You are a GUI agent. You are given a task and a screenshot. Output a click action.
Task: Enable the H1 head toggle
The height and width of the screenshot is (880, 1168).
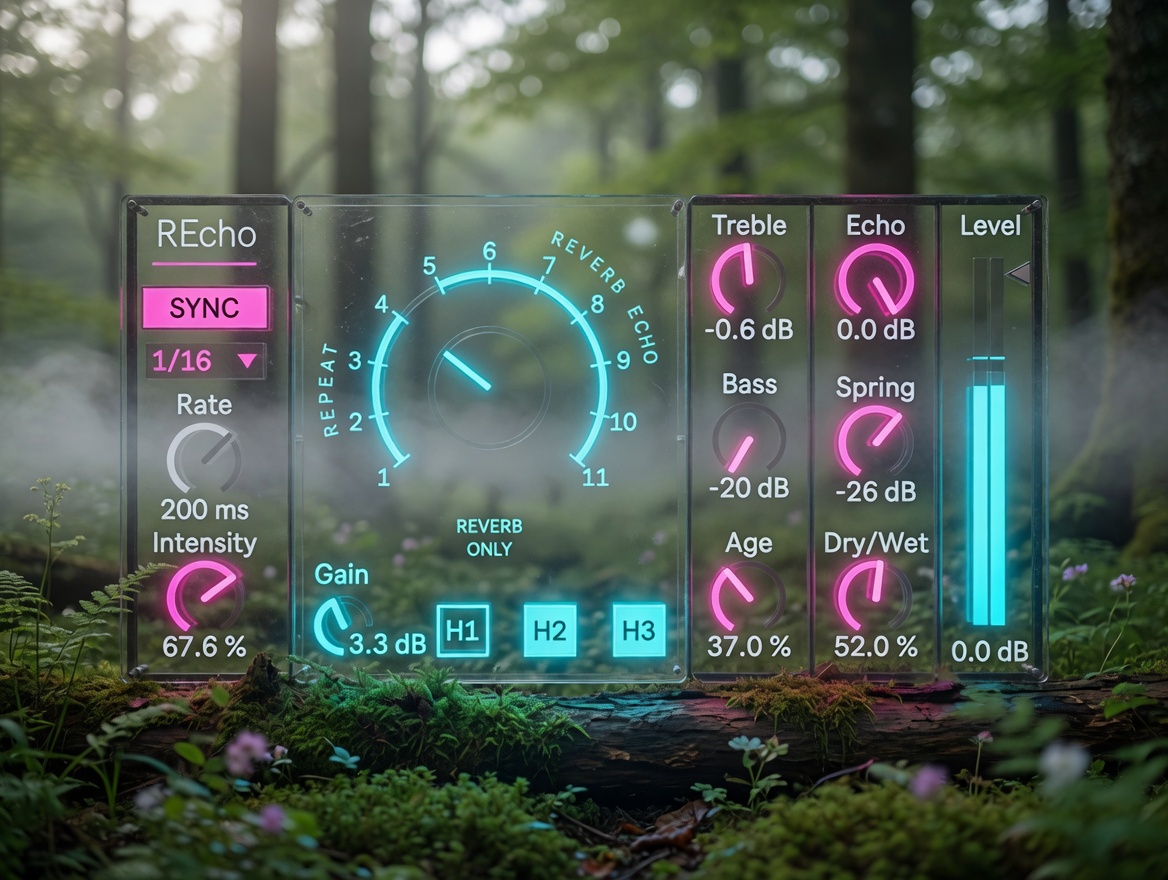[463, 630]
